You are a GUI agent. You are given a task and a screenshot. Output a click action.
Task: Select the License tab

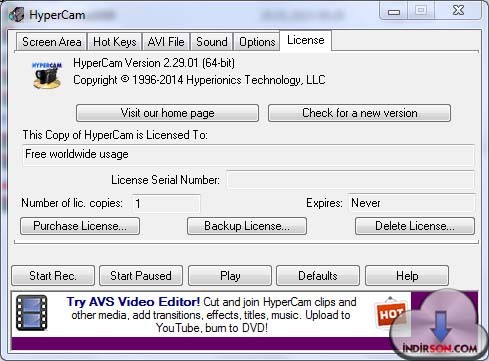coord(306,40)
